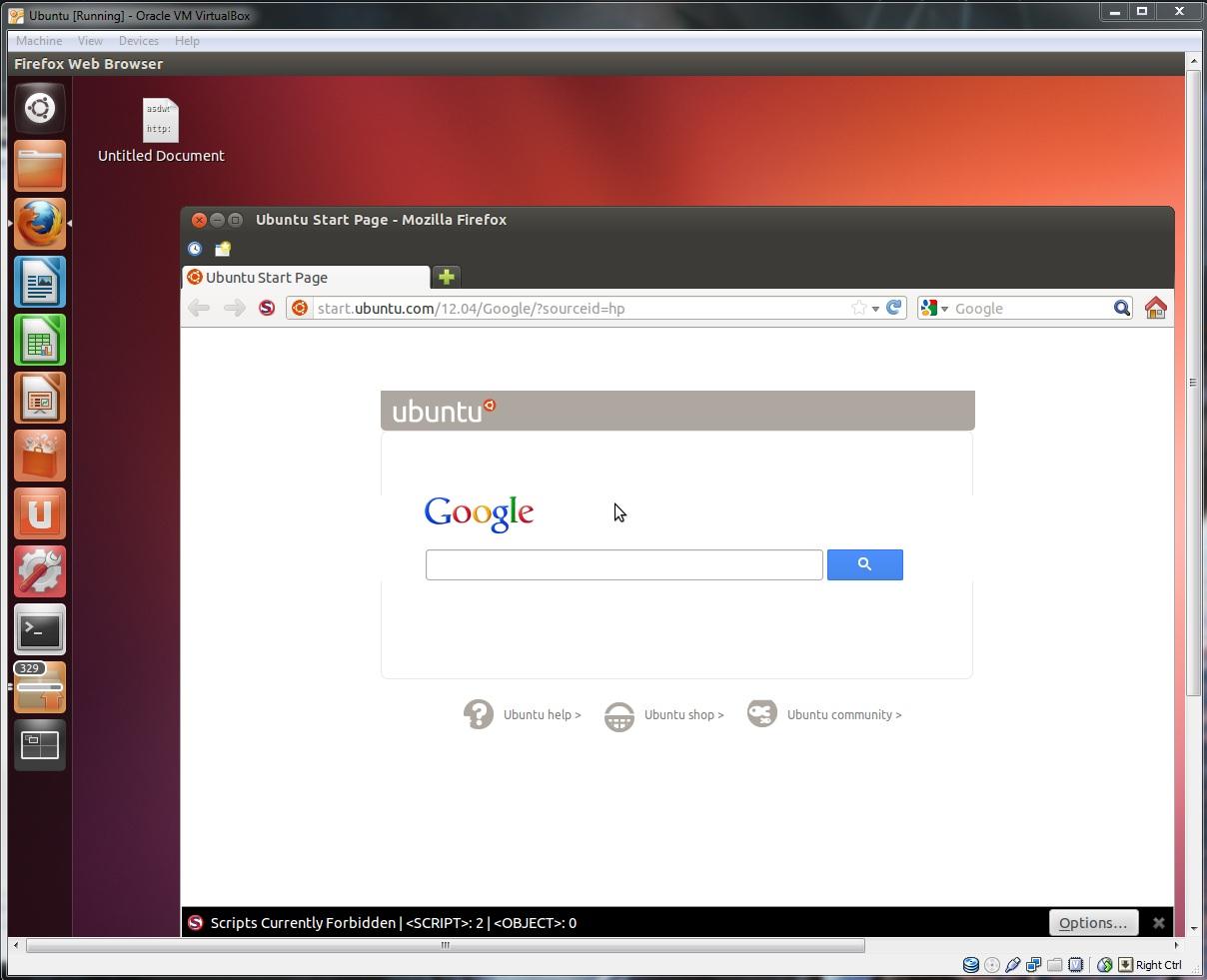The image size is (1207, 980).
Task: Open the Ubuntu Dash home launcher
Action: click(x=40, y=108)
